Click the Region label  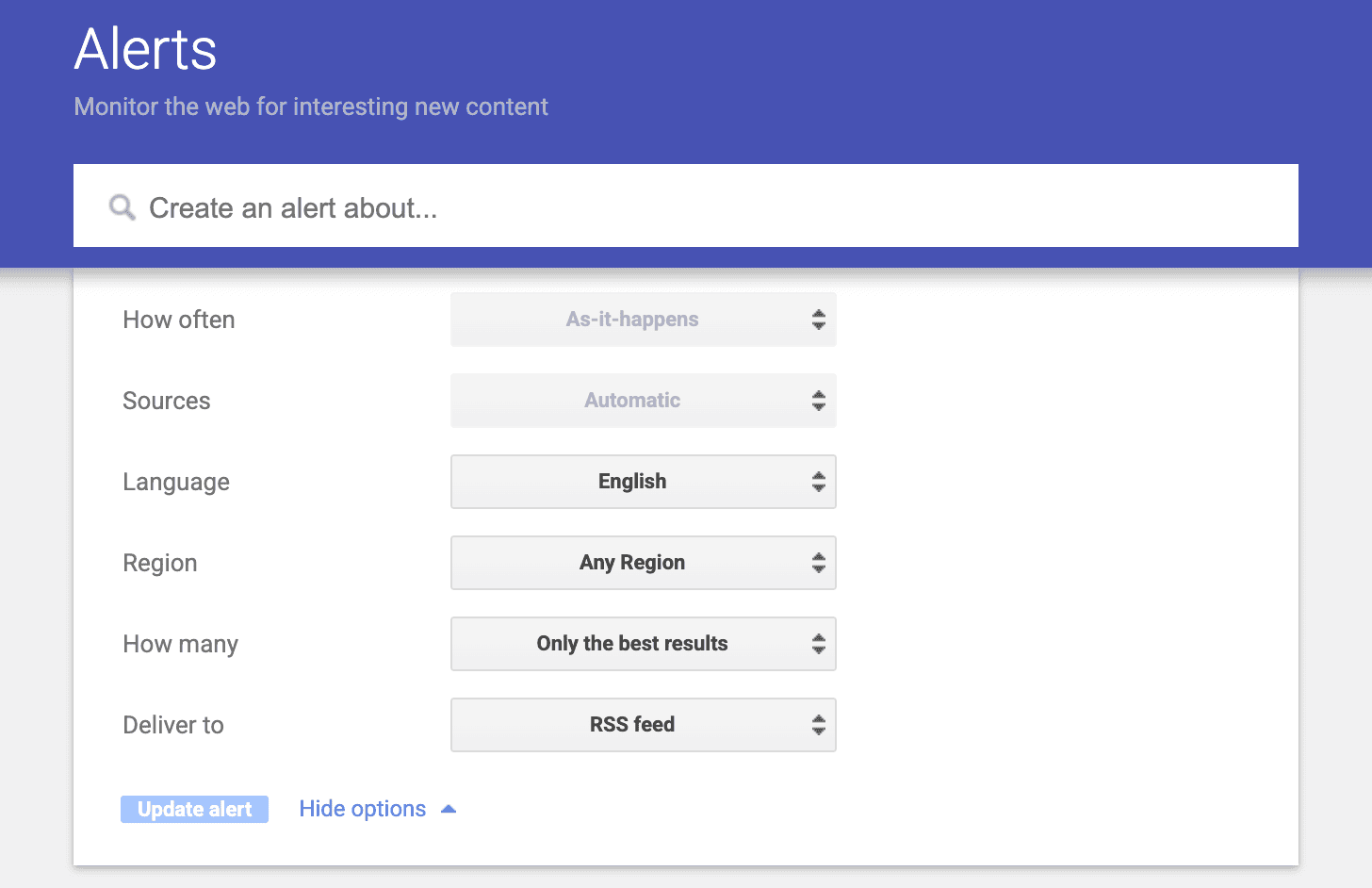pos(160,564)
